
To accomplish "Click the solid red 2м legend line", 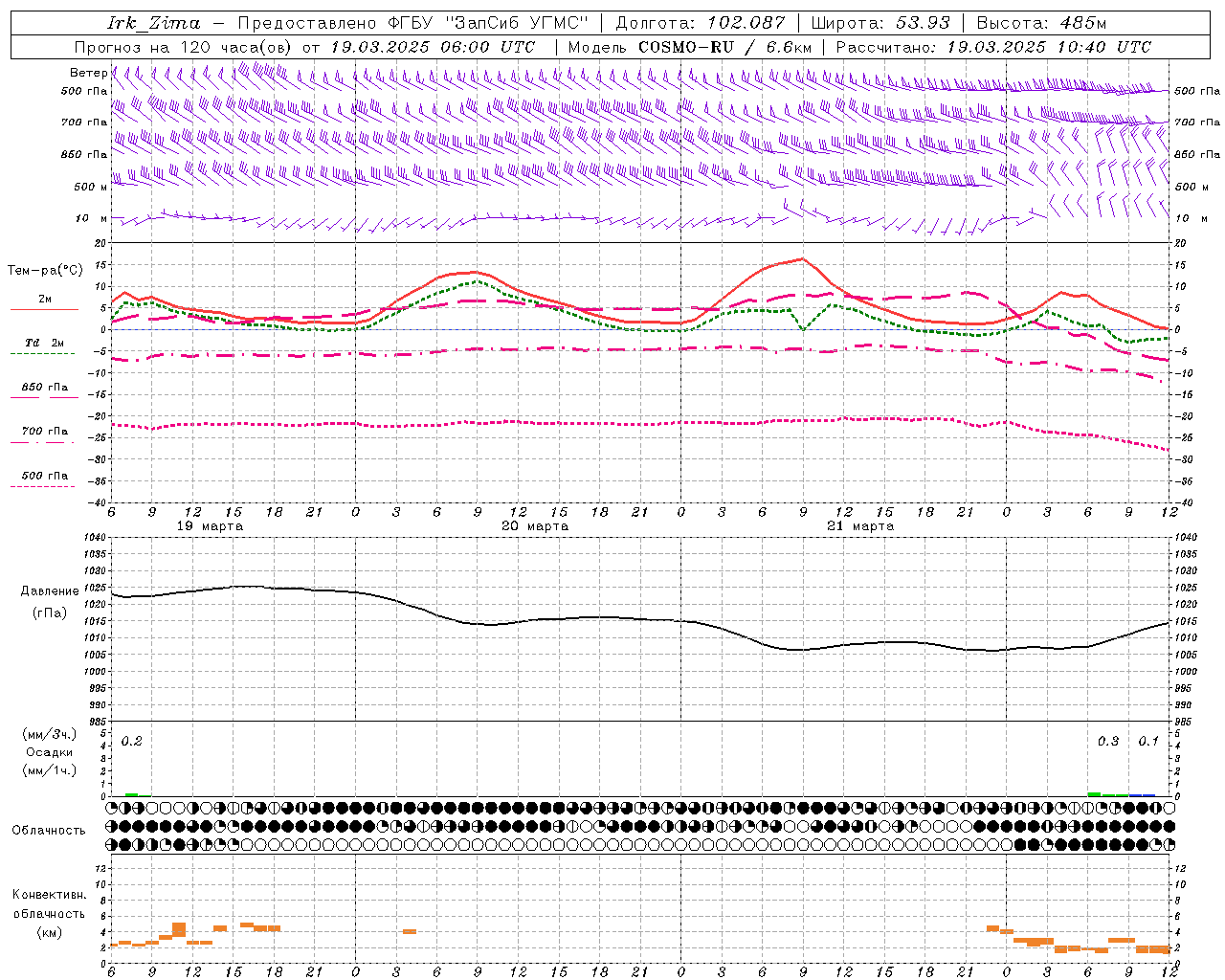I will pos(43,310).
